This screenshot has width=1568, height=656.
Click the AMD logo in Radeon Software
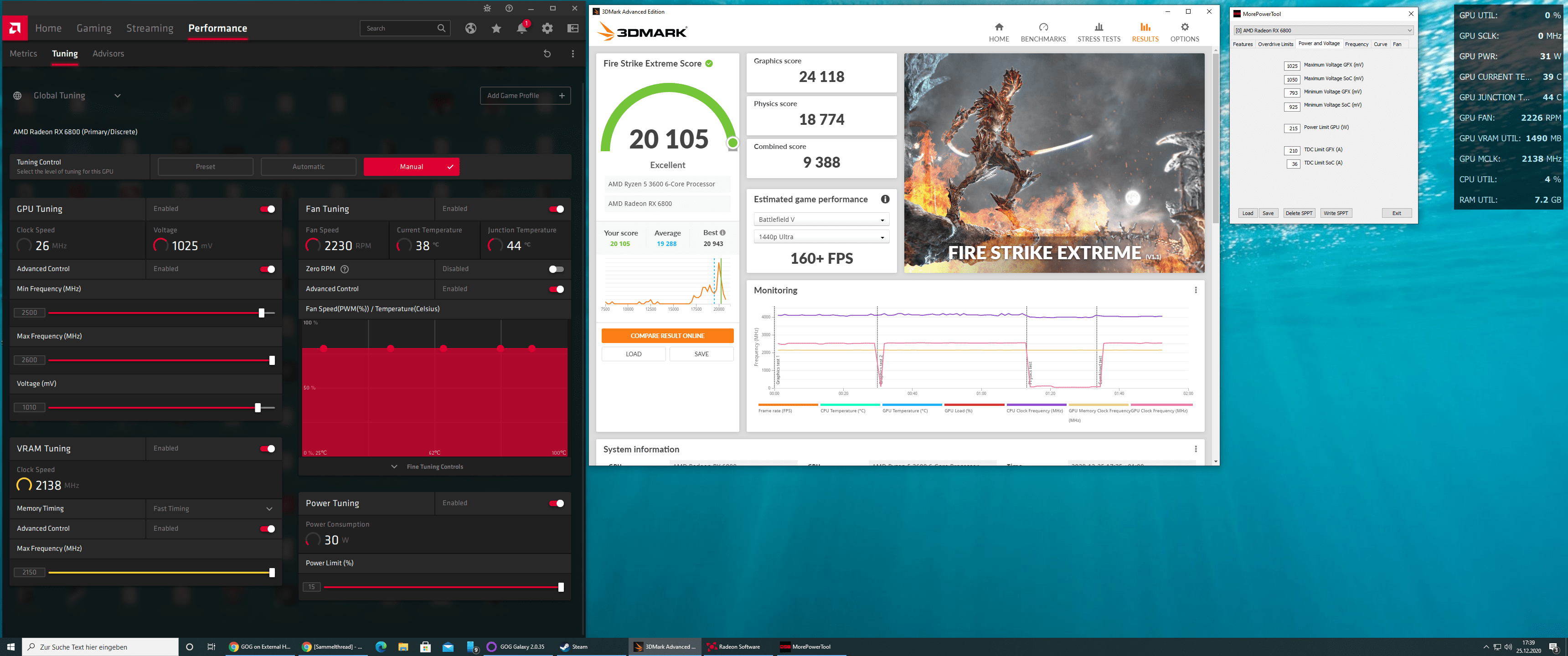pos(15,28)
